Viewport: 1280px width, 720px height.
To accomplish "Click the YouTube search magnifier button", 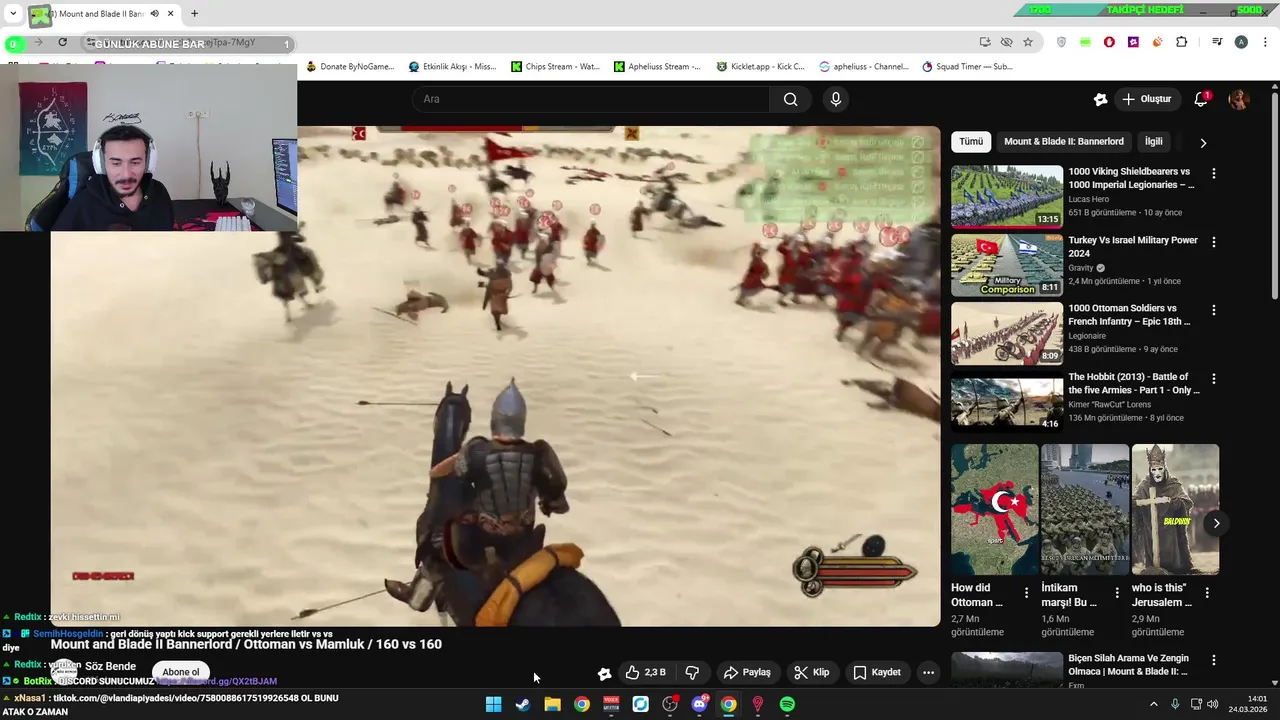I will (790, 99).
